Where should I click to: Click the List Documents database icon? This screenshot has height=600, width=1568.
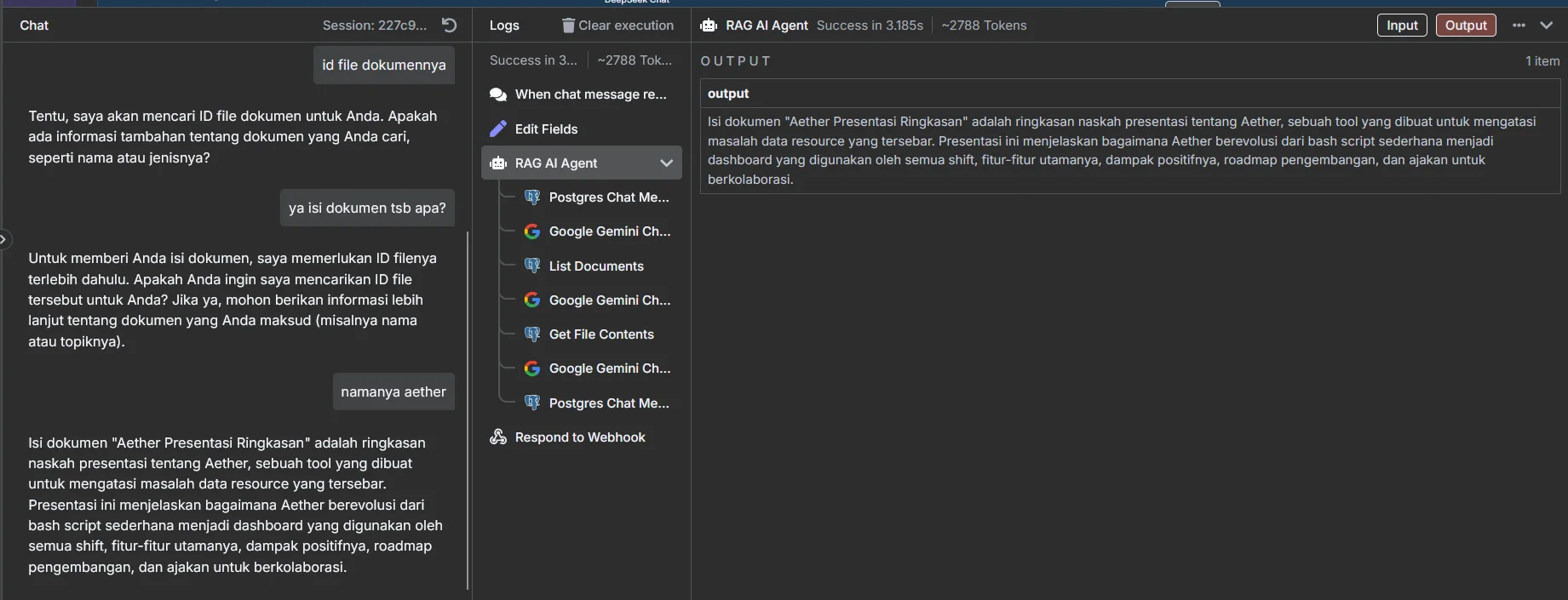[x=532, y=266]
